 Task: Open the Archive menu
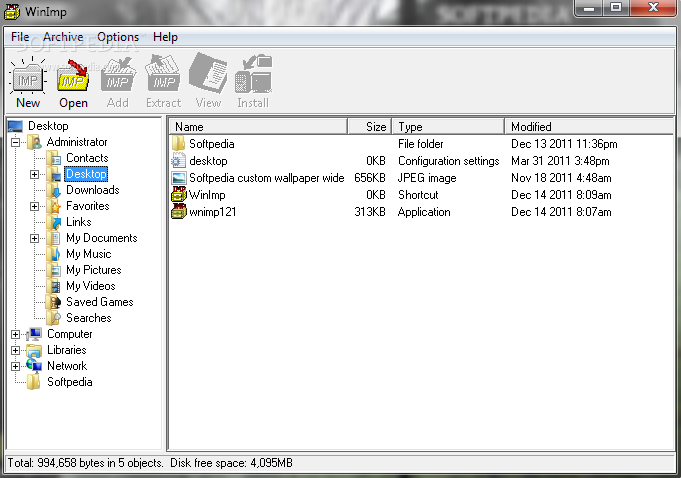click(x=63, y=37)
